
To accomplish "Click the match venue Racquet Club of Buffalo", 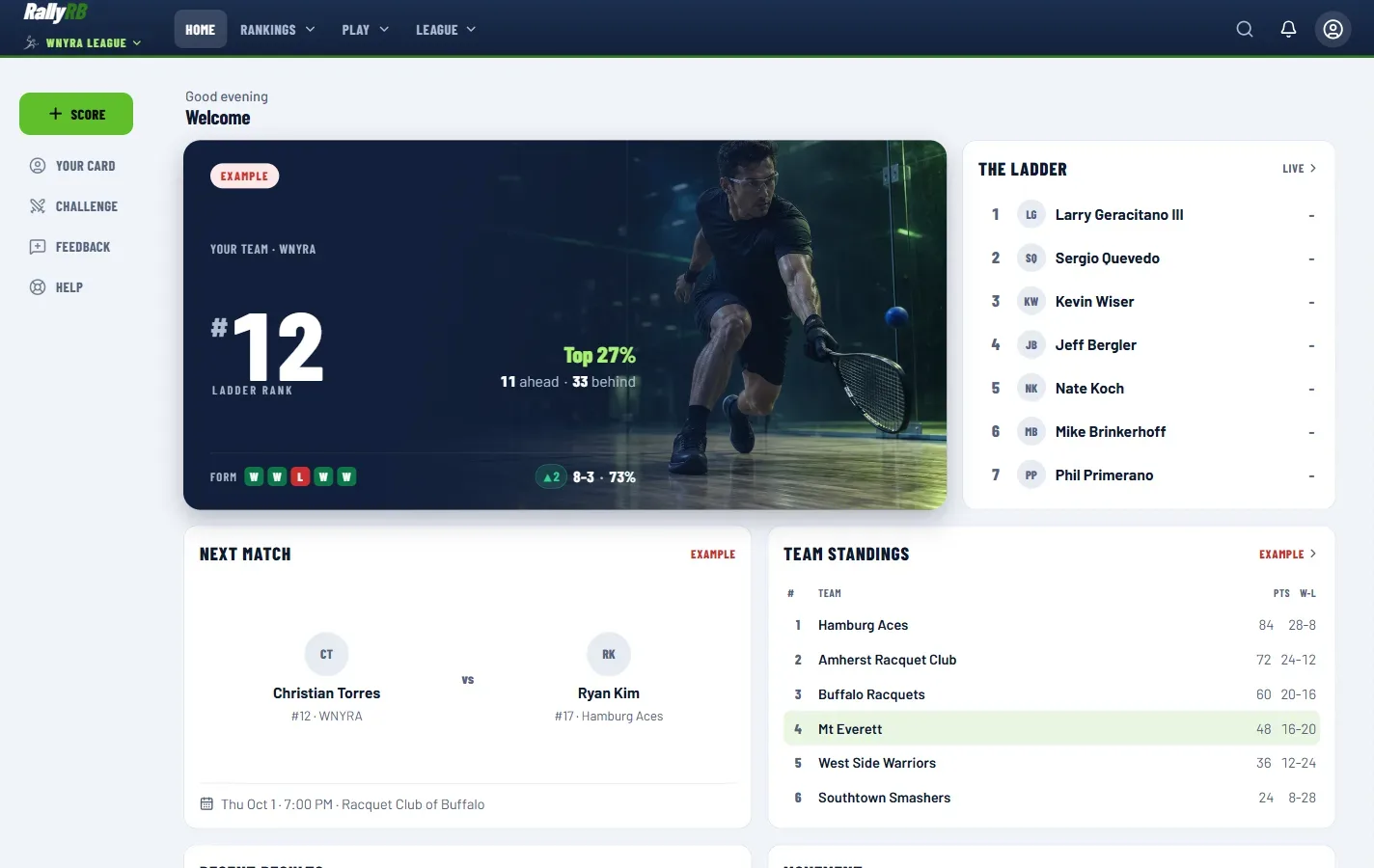I will pyautogui.click(x=413, y=804).
